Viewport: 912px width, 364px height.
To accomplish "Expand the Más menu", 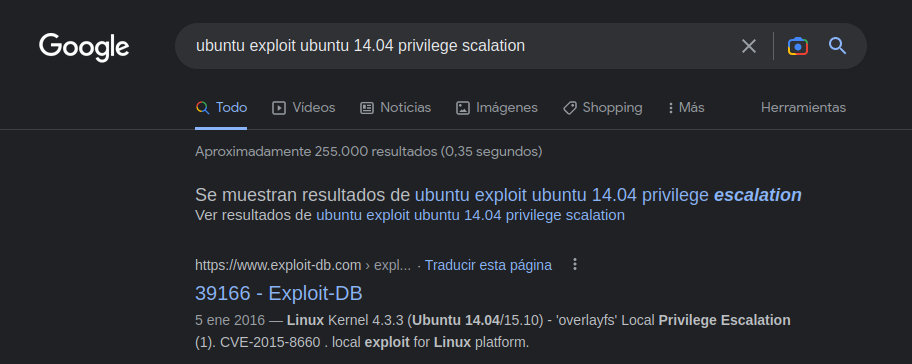I will (x=686, y=108).
